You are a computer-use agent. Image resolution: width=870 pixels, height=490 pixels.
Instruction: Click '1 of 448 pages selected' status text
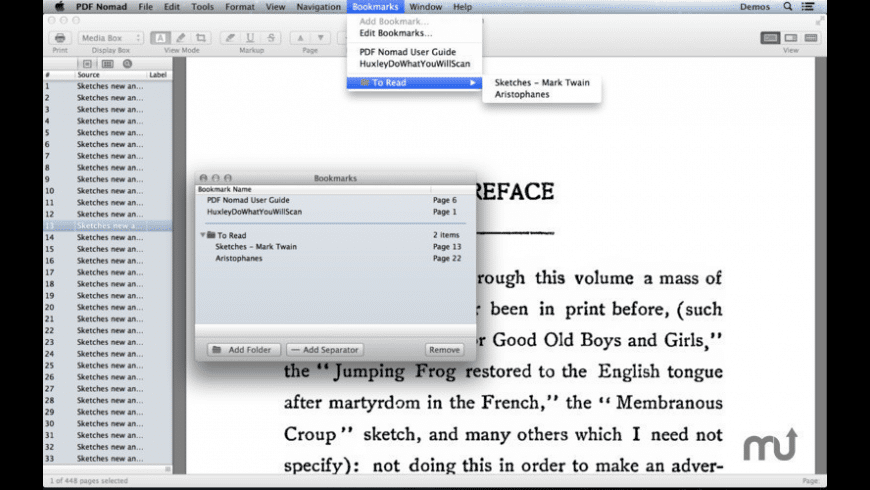click(x=89, y=481)
